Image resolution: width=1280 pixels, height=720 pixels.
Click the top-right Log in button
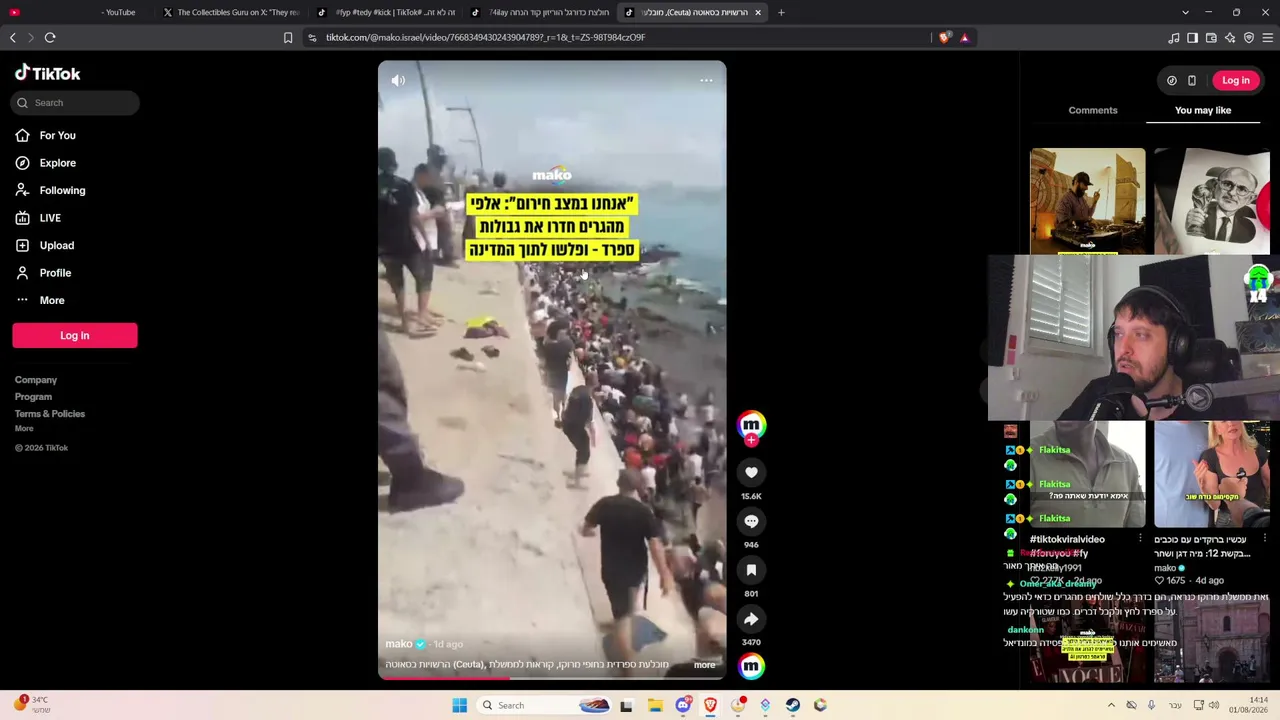1236,80
